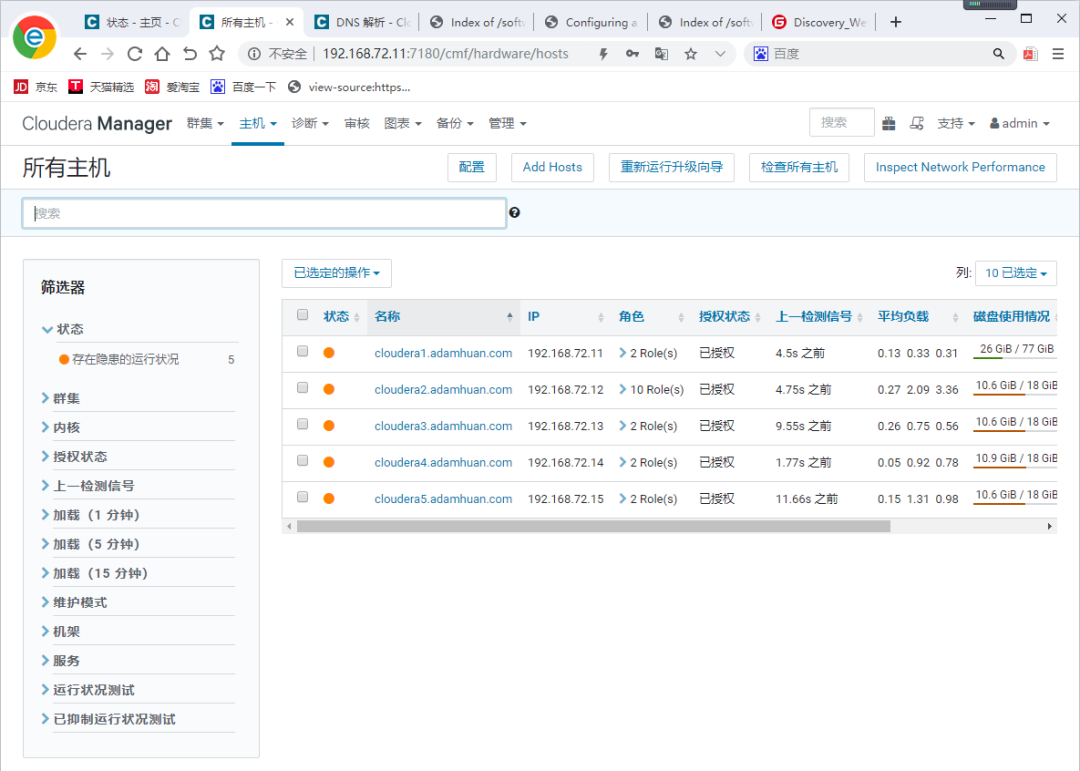Open the 10 已选定 columns dropdown
The height and width of the screenshot is (771, 1080).
pos(1016,273)
